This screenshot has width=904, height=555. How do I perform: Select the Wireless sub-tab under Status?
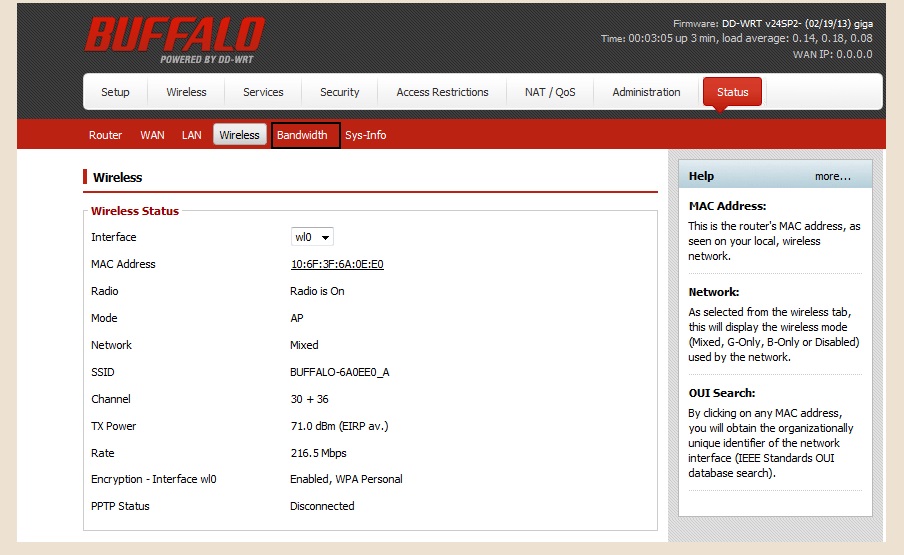click(239, 135)
